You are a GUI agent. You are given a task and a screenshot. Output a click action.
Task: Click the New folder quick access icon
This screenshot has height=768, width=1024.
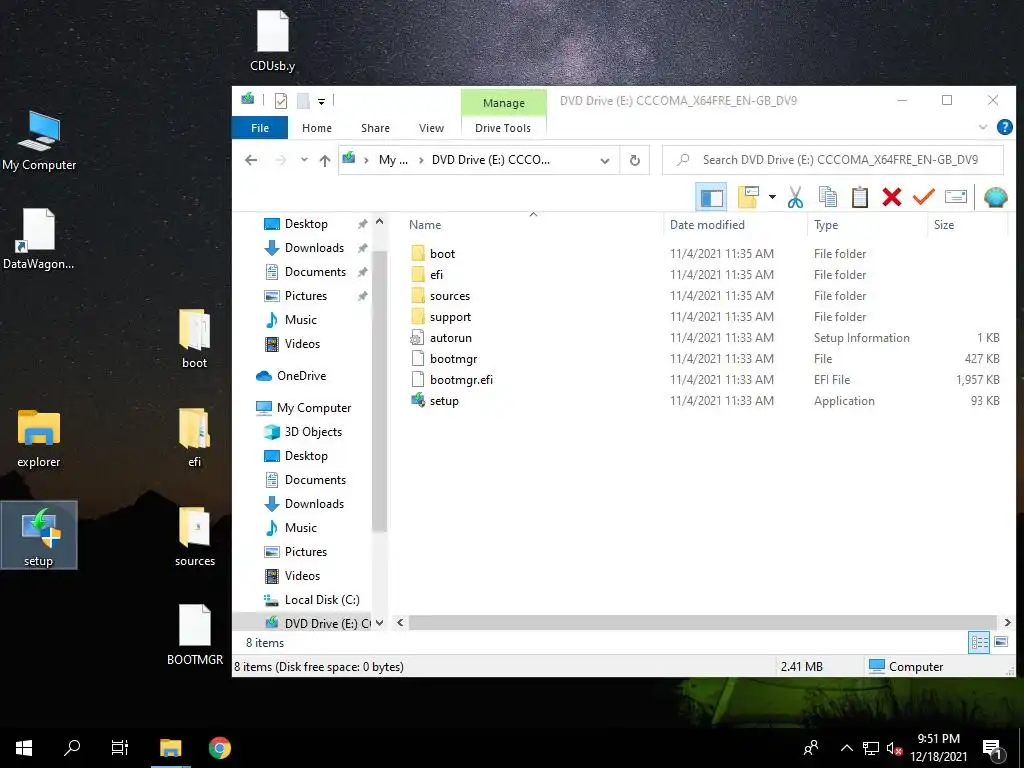pyautogui.click(x=303, y=101)
